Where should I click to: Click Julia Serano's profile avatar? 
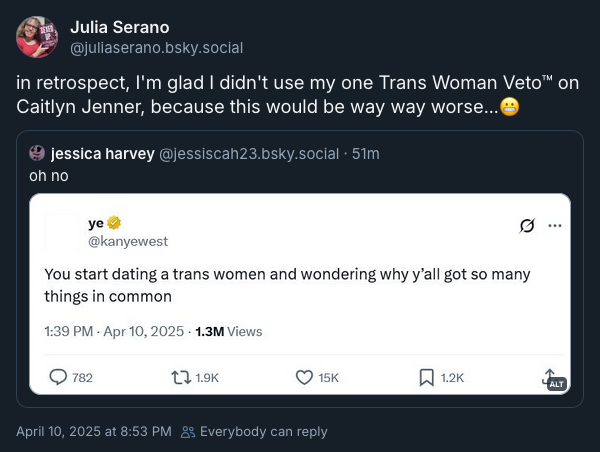37,37
